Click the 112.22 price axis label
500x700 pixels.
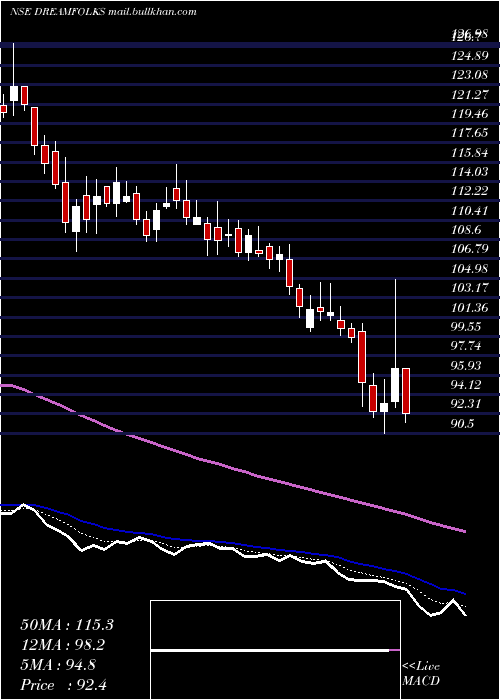[x=470, y=191]
